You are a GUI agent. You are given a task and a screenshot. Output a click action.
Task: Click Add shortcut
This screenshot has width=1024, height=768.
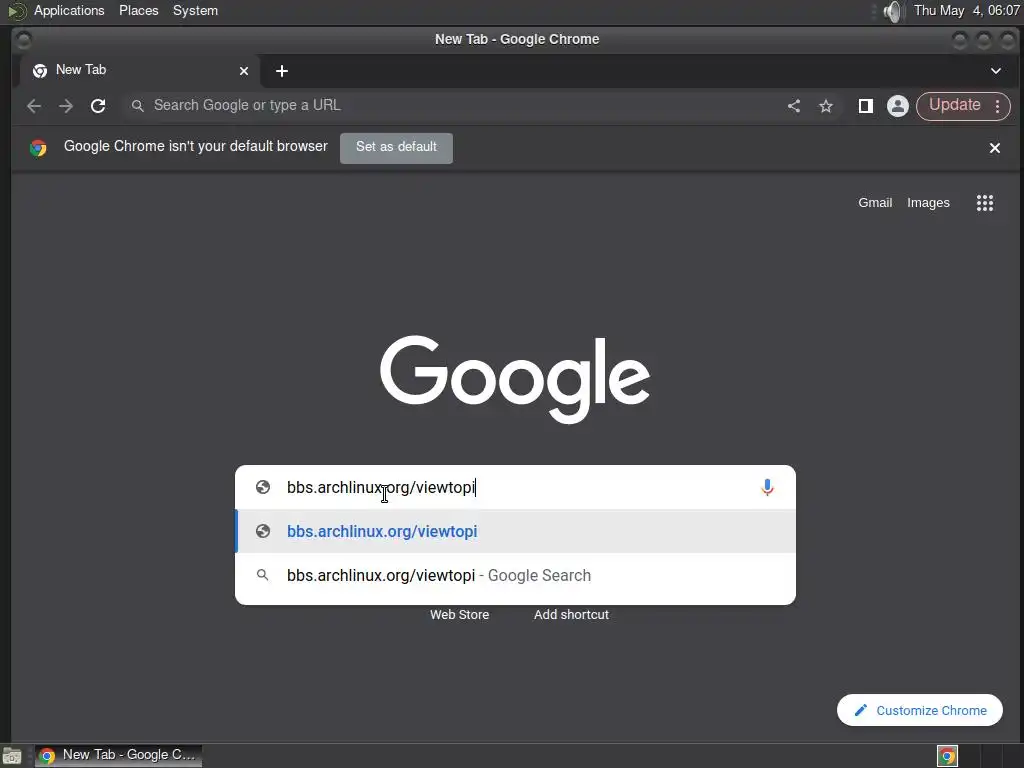coord(571,615)
